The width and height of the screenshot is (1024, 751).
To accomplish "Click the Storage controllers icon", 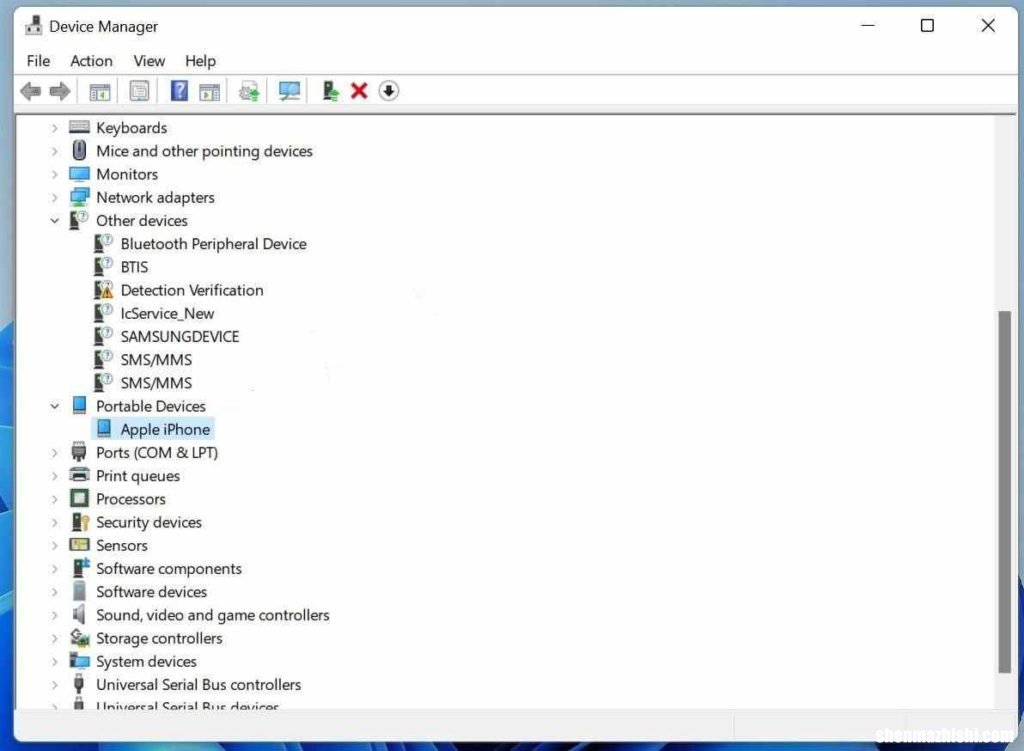I will coord(80,637).
